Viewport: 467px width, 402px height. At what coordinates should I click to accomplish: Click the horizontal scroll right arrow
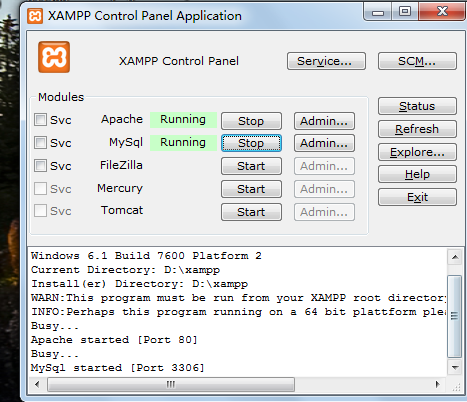pos(438,384)
